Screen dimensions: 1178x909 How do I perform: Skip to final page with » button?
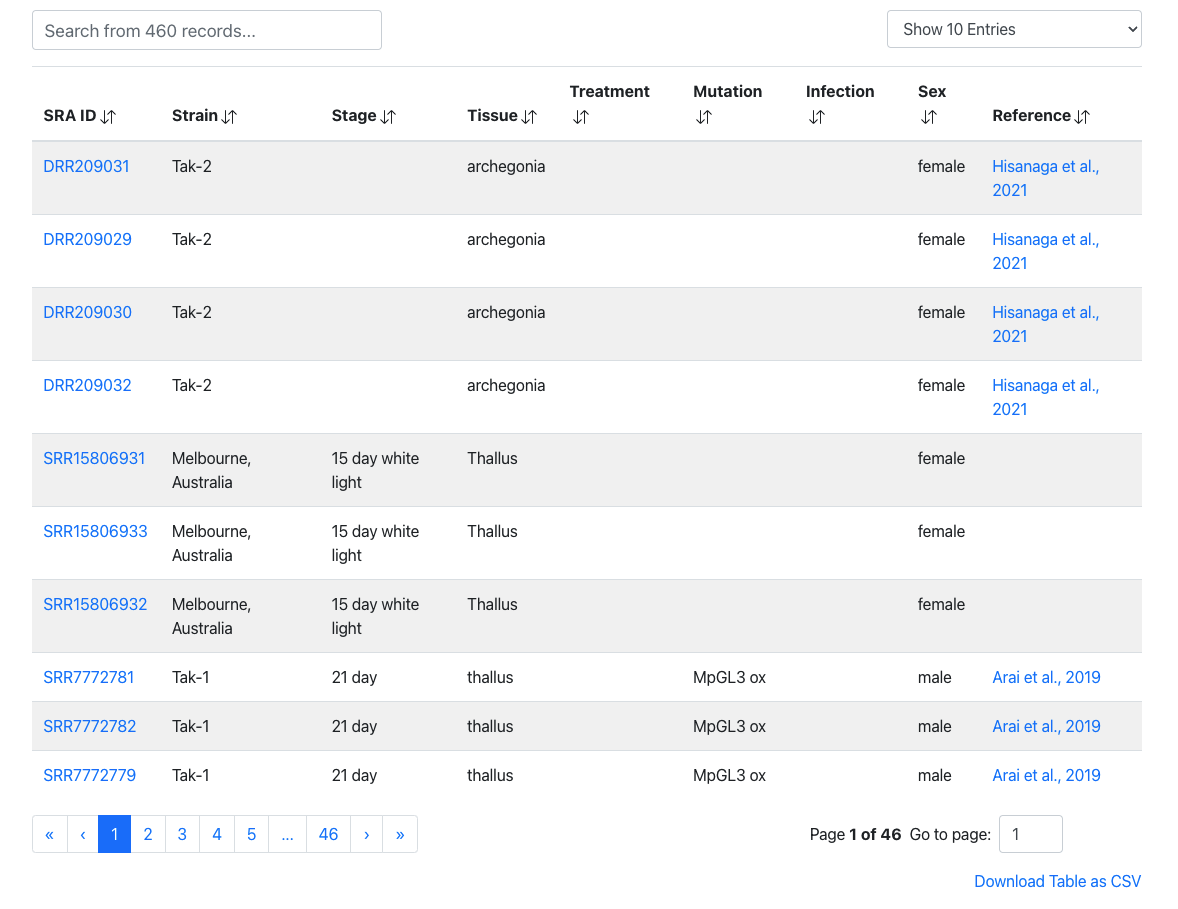(x=400, y=834)
